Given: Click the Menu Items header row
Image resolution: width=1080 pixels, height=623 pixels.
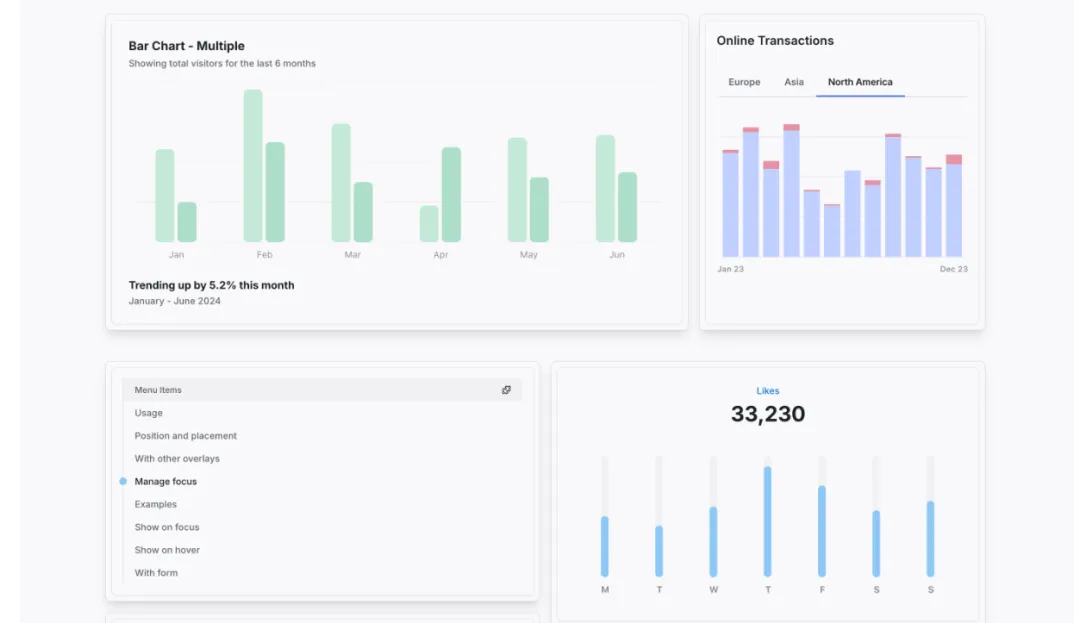Looking at the screenshot, I should tap(322, 390).
